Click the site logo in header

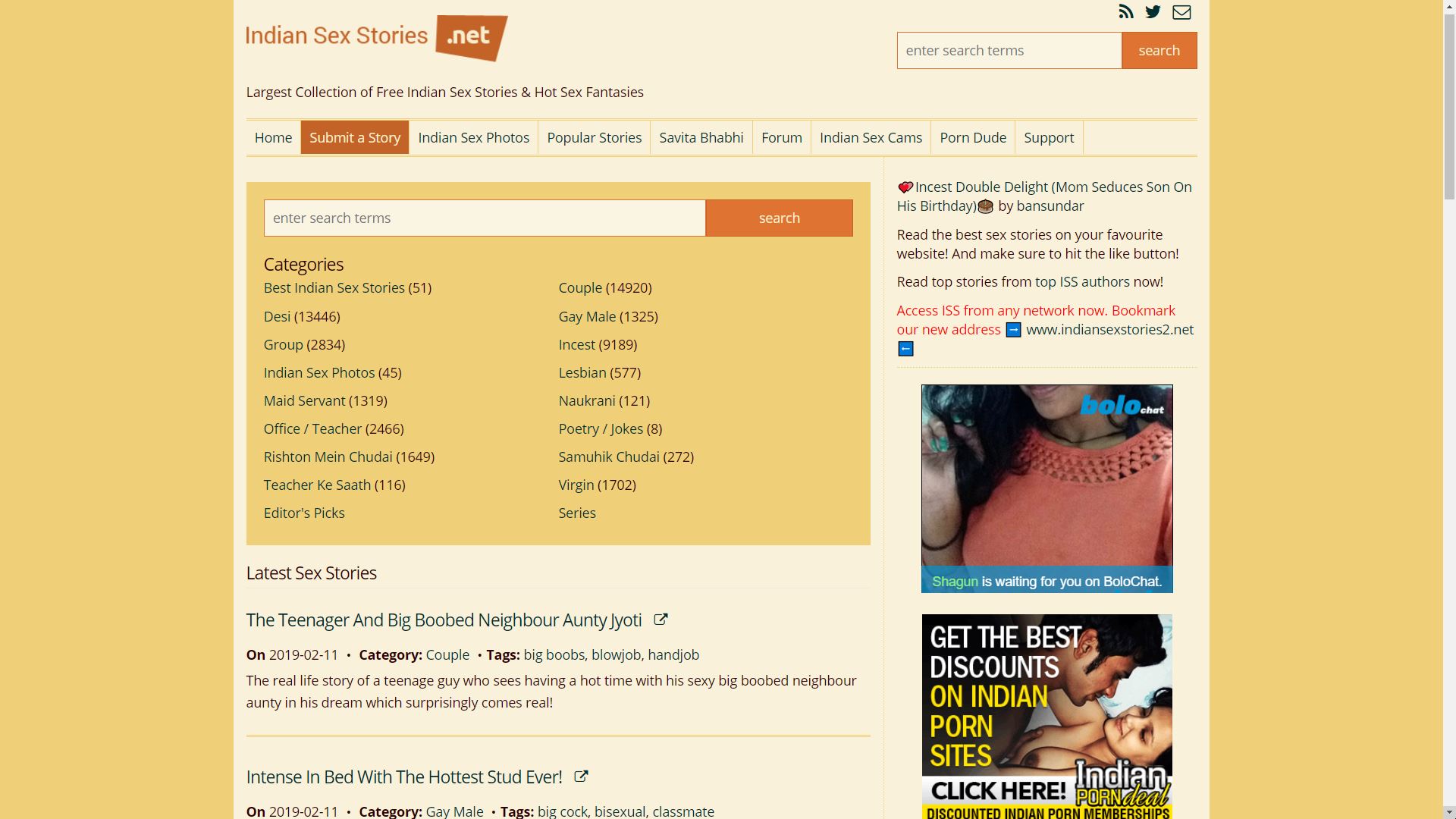pyautogui.click(x=377, y=37)
